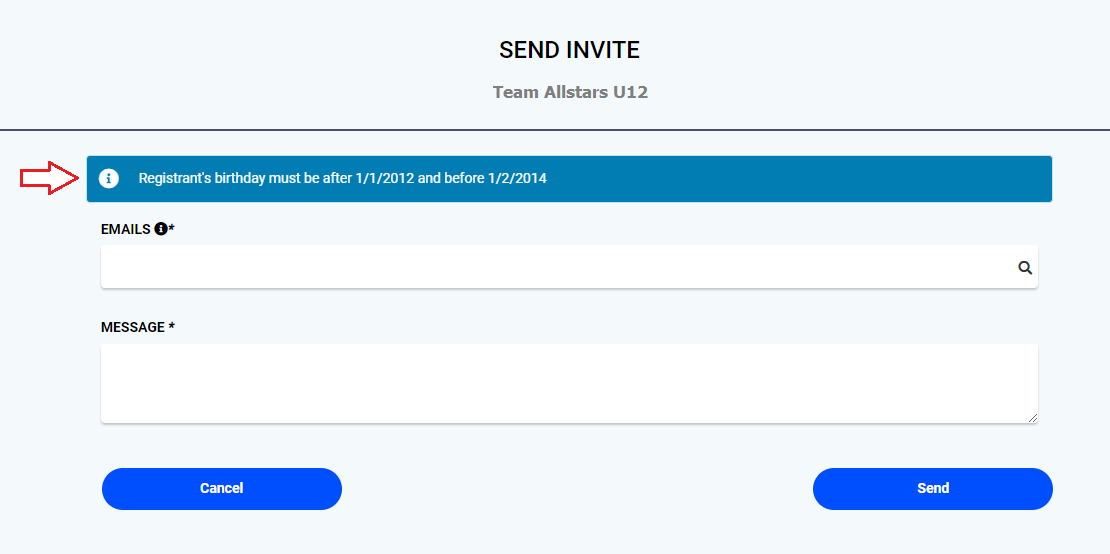Focus the Emails input field
1110x554 pixels.
(555, 268)
